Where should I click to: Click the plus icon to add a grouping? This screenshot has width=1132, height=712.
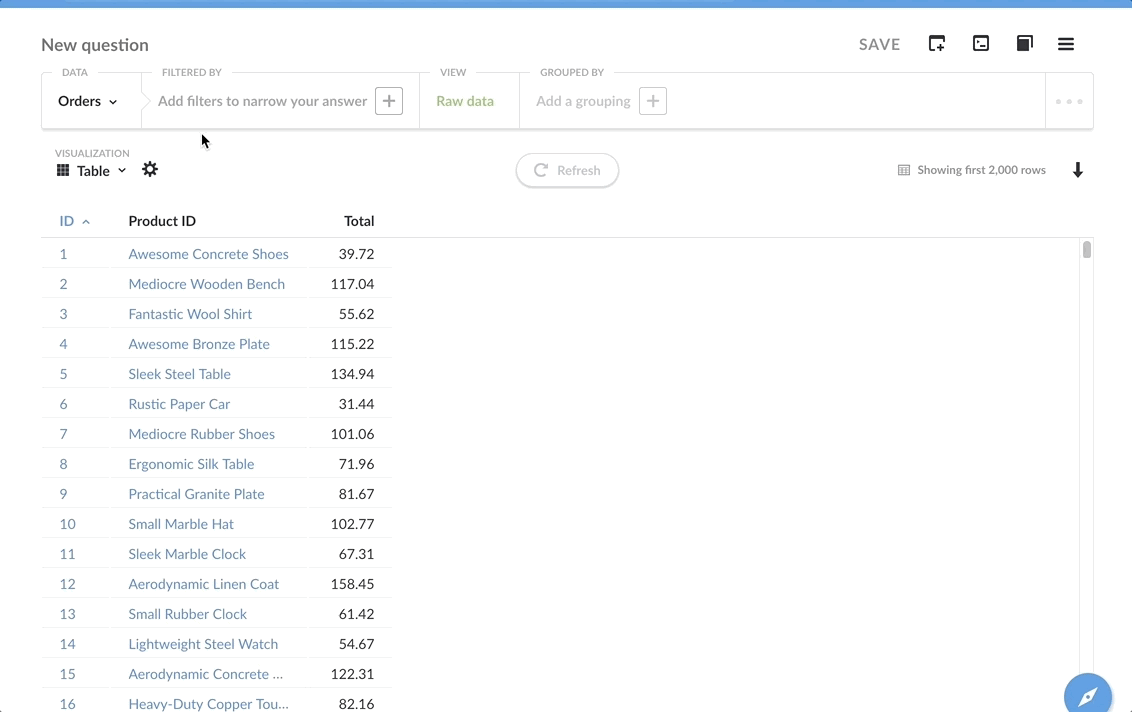pyautogui.click(x=653, y=101)
